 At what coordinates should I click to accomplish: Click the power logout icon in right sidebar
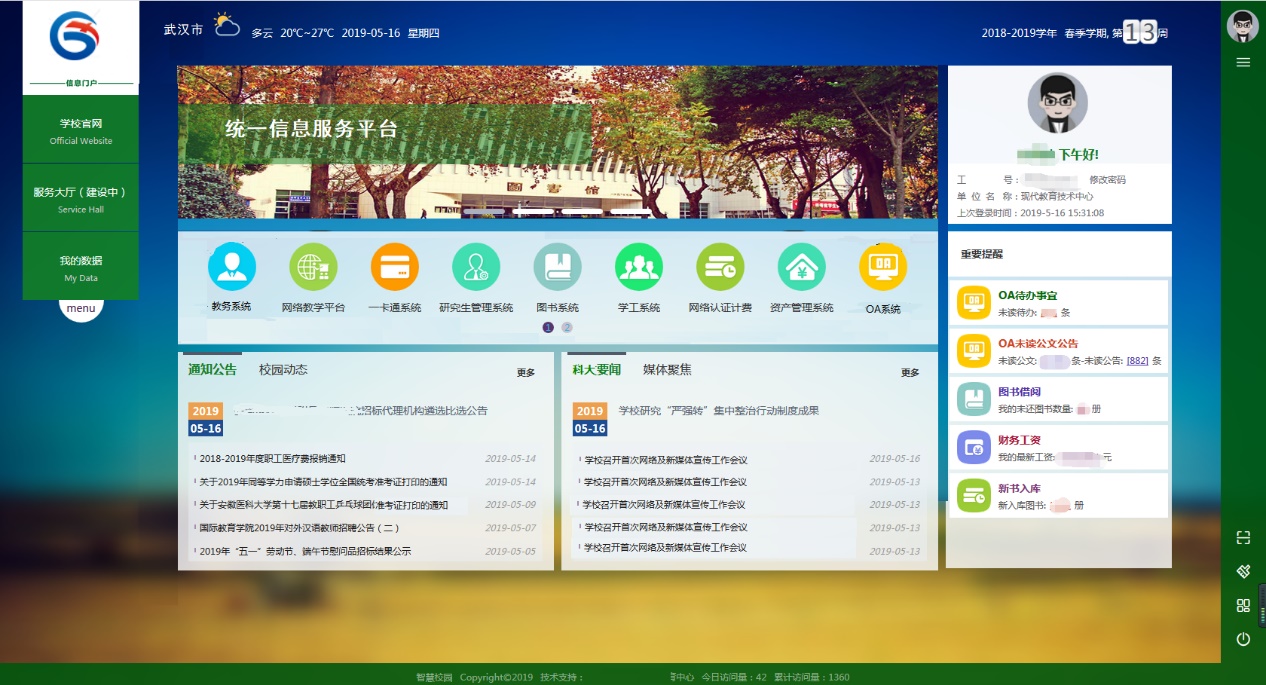point(1243,639)
